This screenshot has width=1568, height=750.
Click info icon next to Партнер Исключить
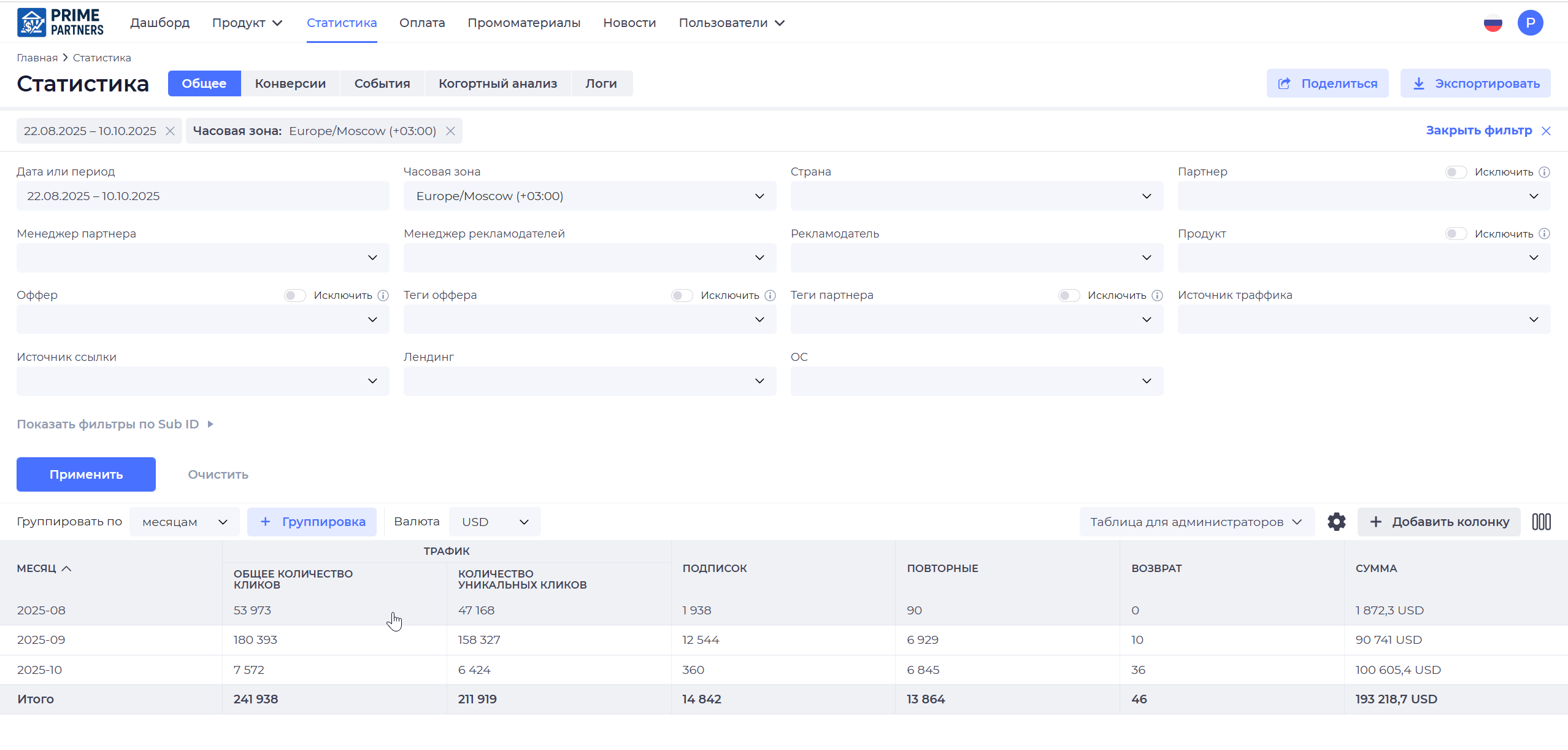click(x=1545, y=172)
